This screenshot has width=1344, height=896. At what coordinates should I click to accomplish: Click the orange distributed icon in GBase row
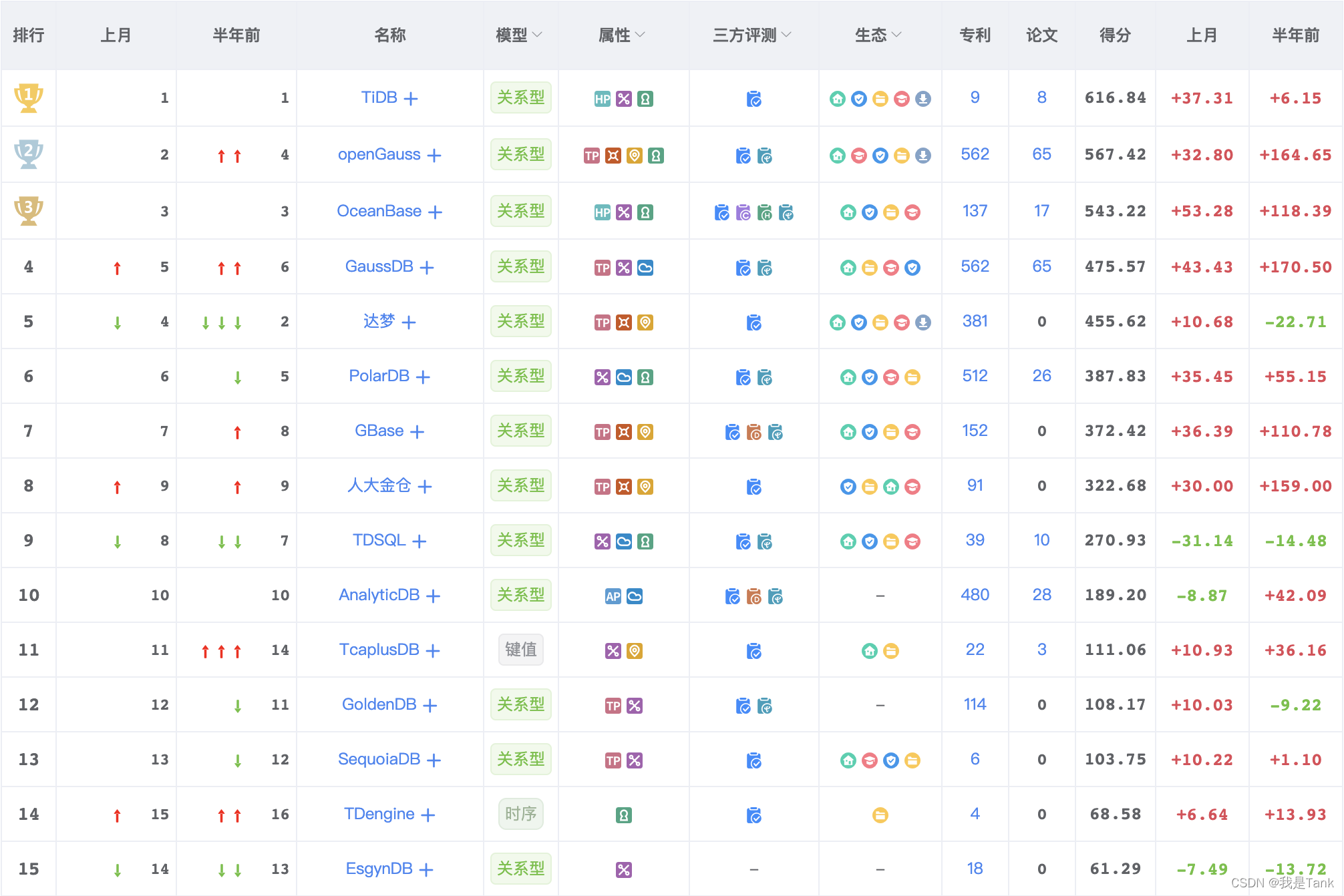click(624, 432)
